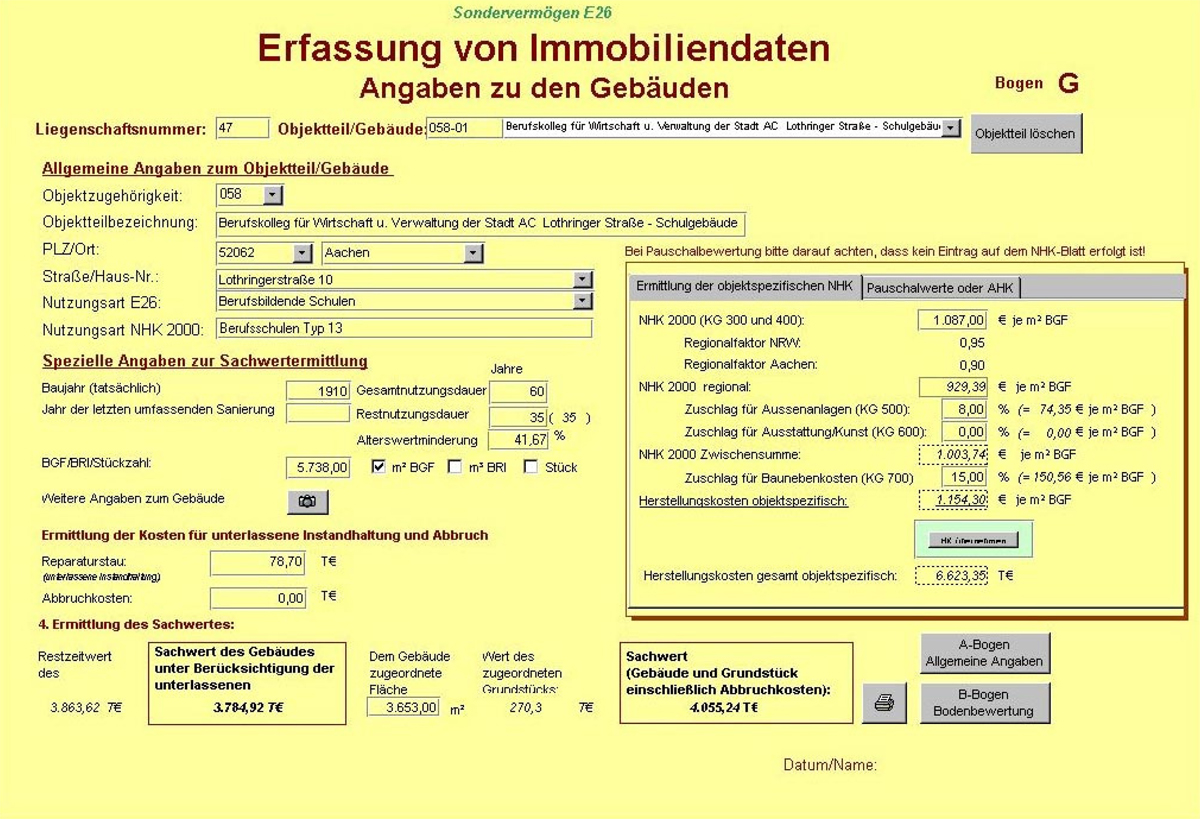Click the NHK 2000 Zwischensumme field 1.003,74
Screen dimensions: 1200x819
pyautogui.click(x=954, y=454)
